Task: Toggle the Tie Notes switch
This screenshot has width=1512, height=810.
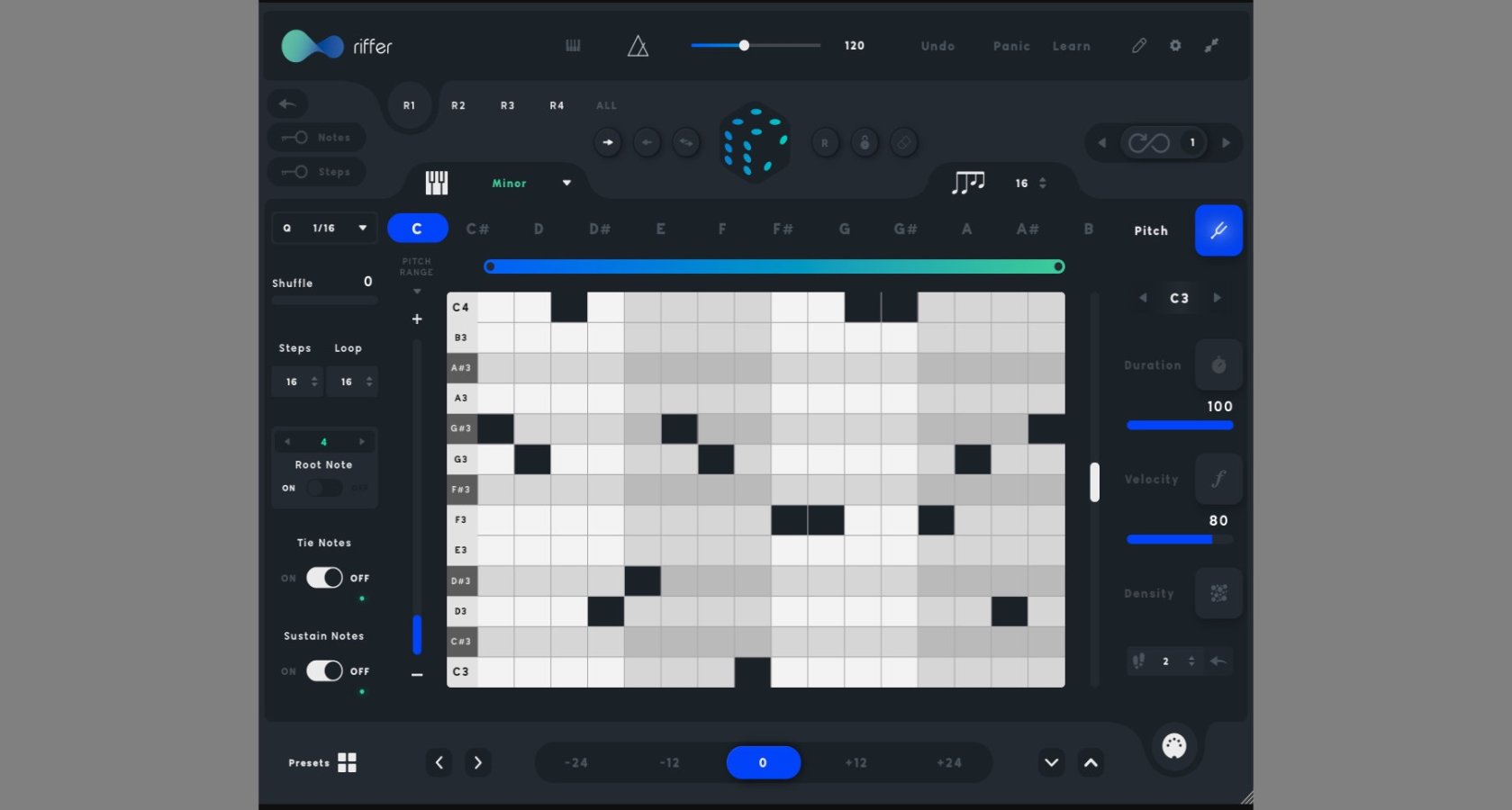Action: point(324,578)
